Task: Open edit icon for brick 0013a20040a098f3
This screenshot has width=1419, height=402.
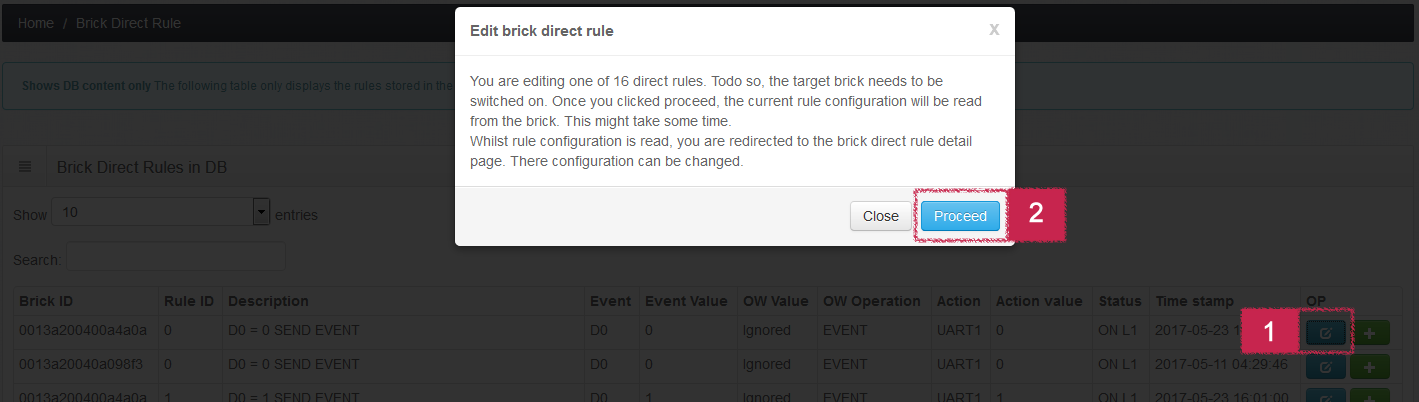Action: coord(1325,367)
